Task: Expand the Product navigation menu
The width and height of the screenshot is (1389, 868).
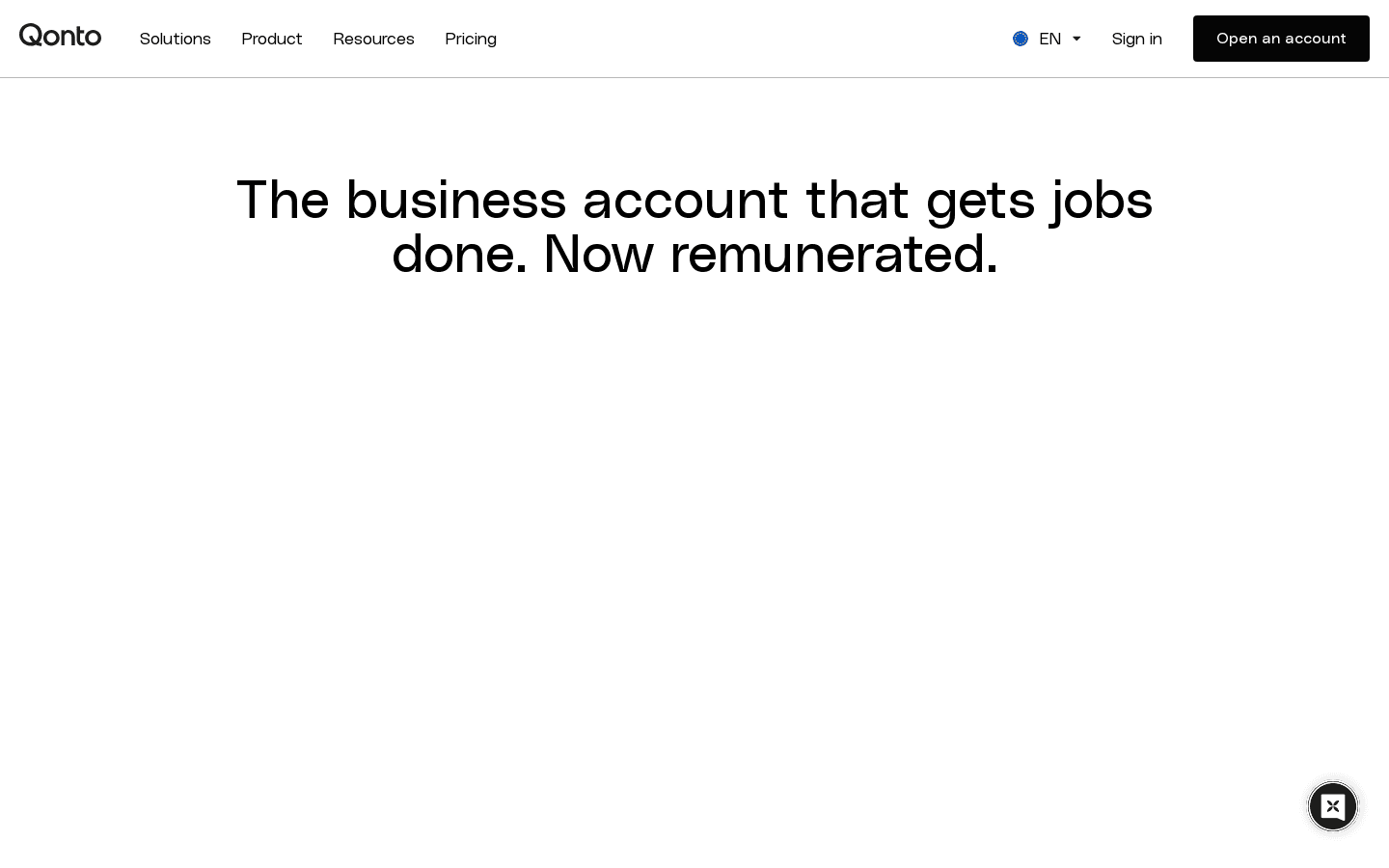Action: coord(271,39)
